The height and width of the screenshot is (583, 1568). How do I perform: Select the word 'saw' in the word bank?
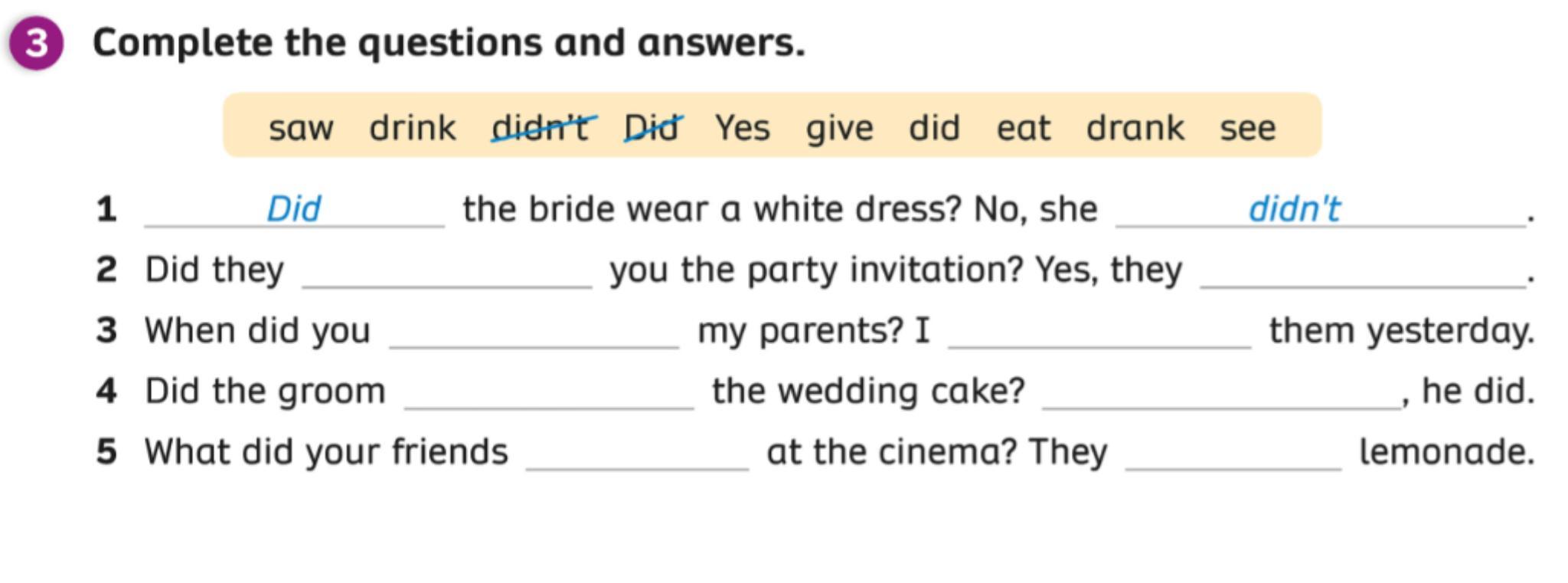[301, 128]
